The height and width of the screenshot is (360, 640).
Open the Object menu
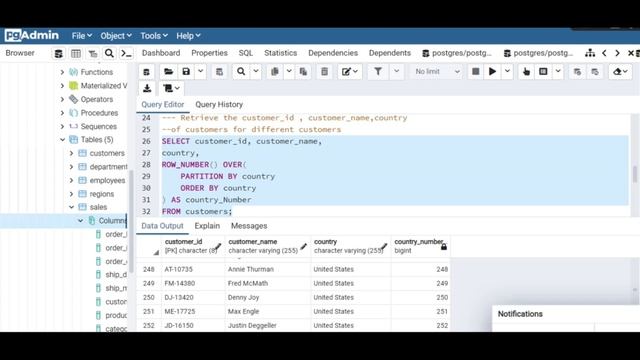click(x=116, y=36)
